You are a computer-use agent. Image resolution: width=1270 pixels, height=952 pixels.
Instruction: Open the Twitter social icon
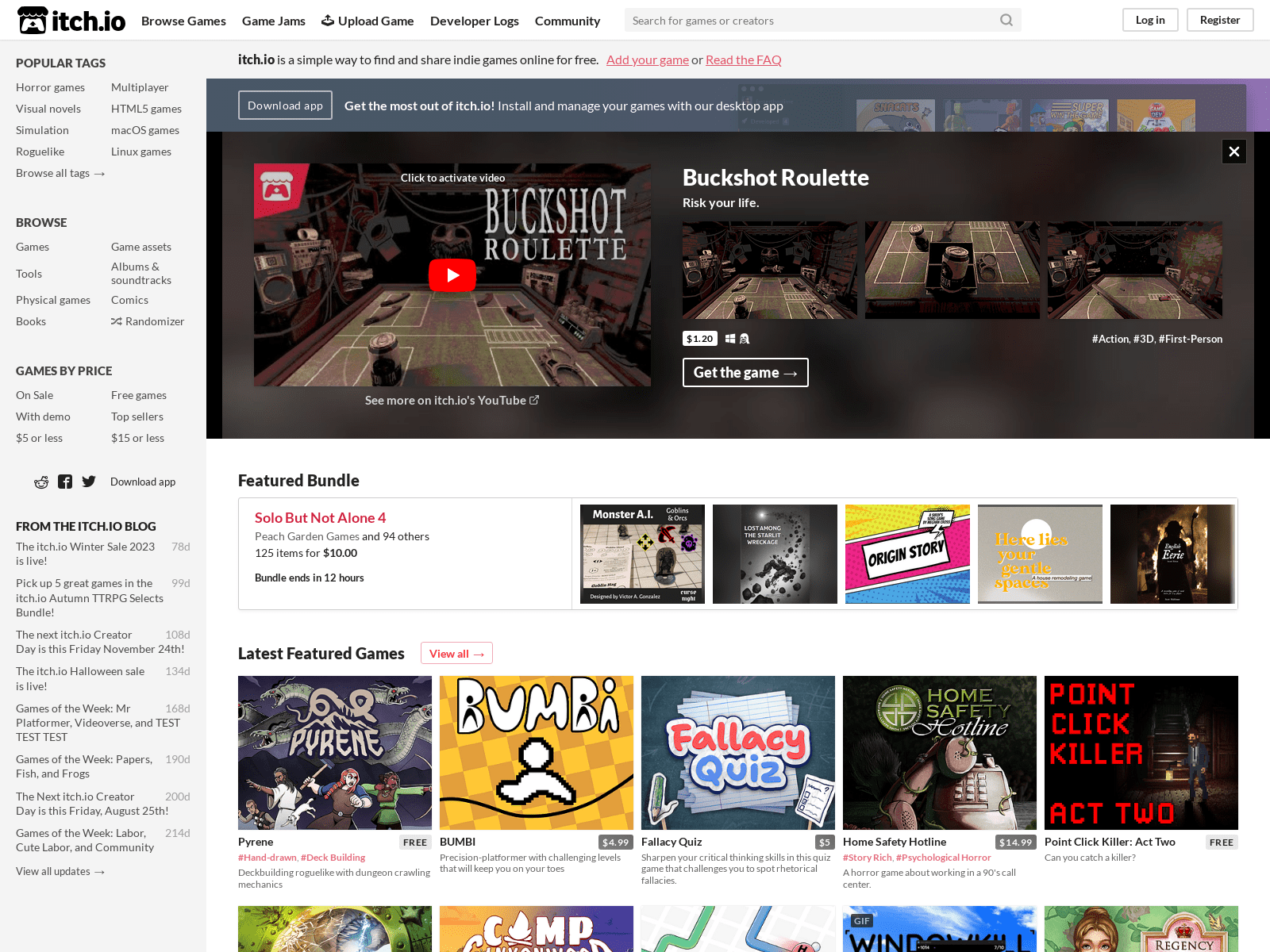pos(89,482)
